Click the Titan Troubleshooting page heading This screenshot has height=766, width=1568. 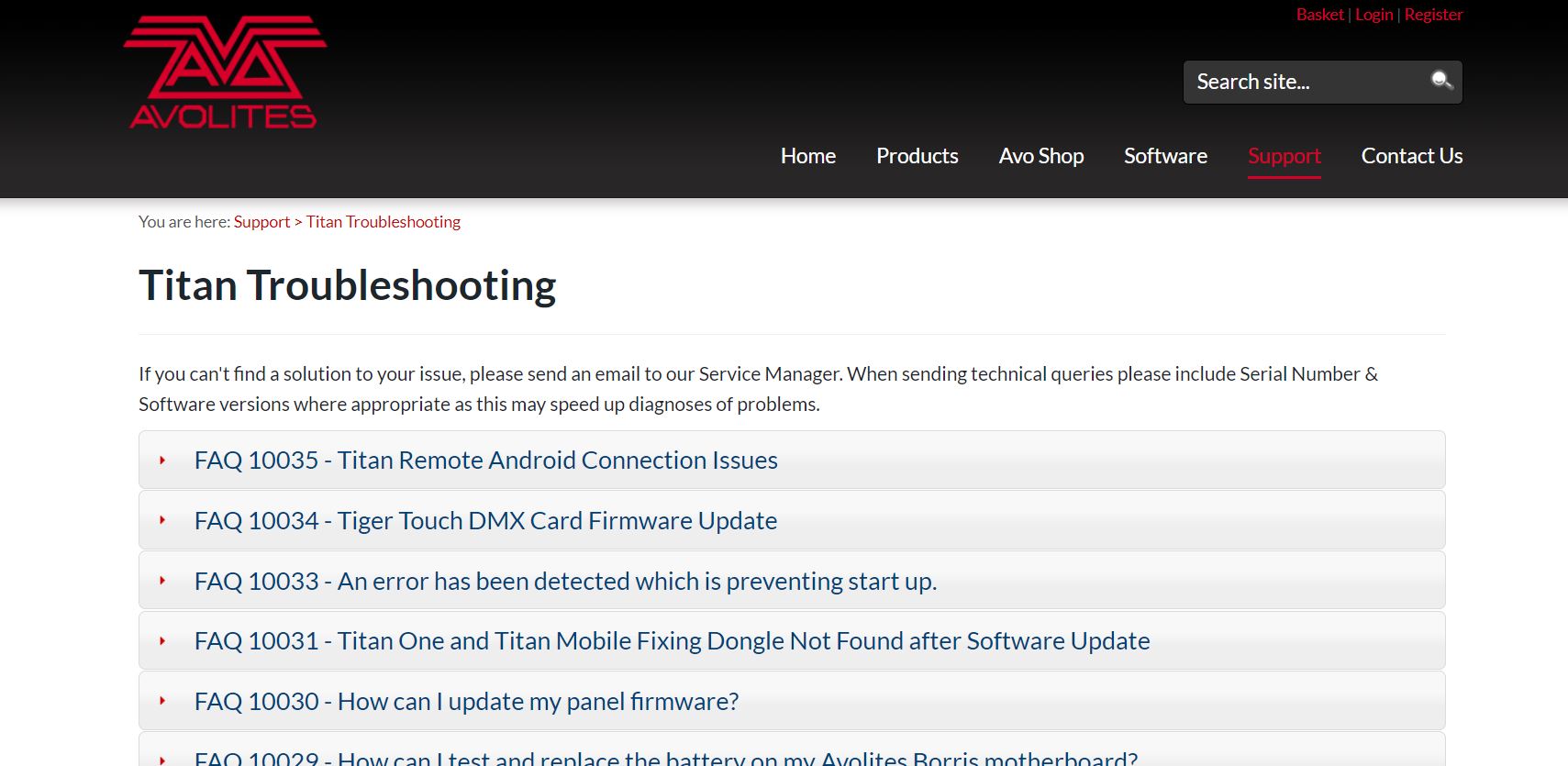tap(347, 286)
